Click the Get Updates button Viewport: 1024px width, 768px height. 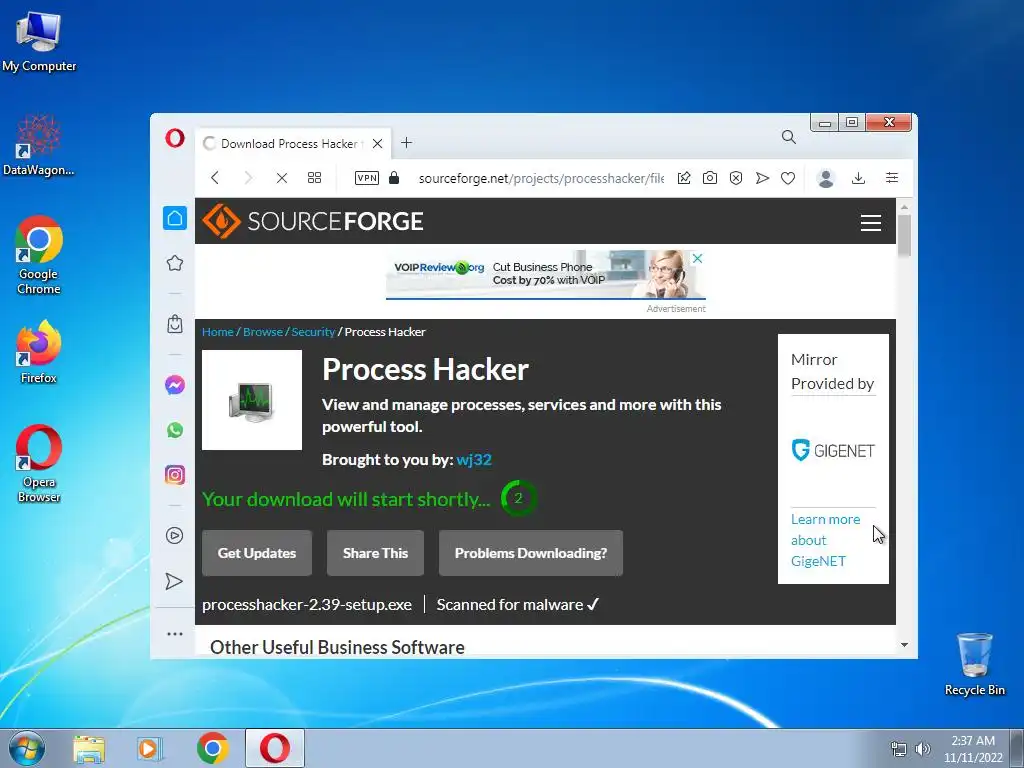(257, 553)
